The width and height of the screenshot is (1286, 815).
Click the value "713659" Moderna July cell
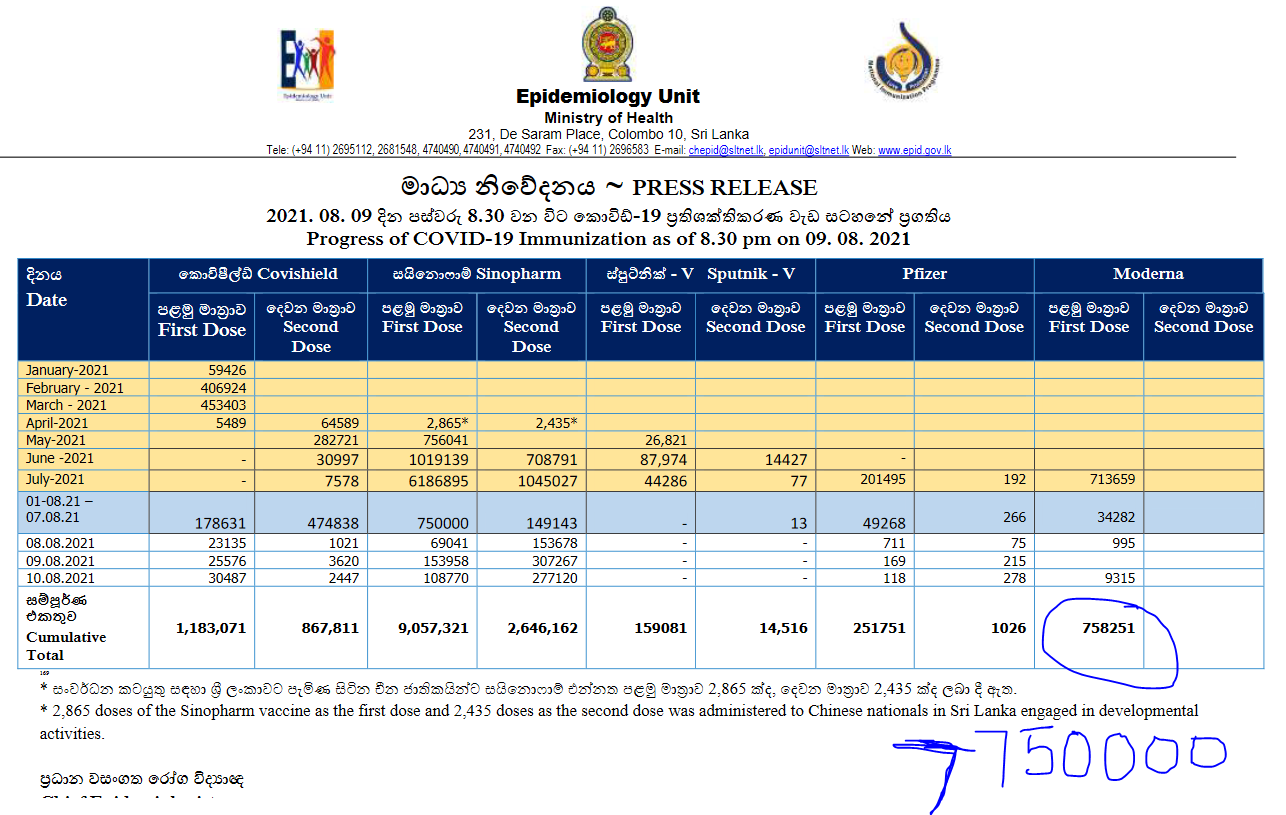point(1112,479)
